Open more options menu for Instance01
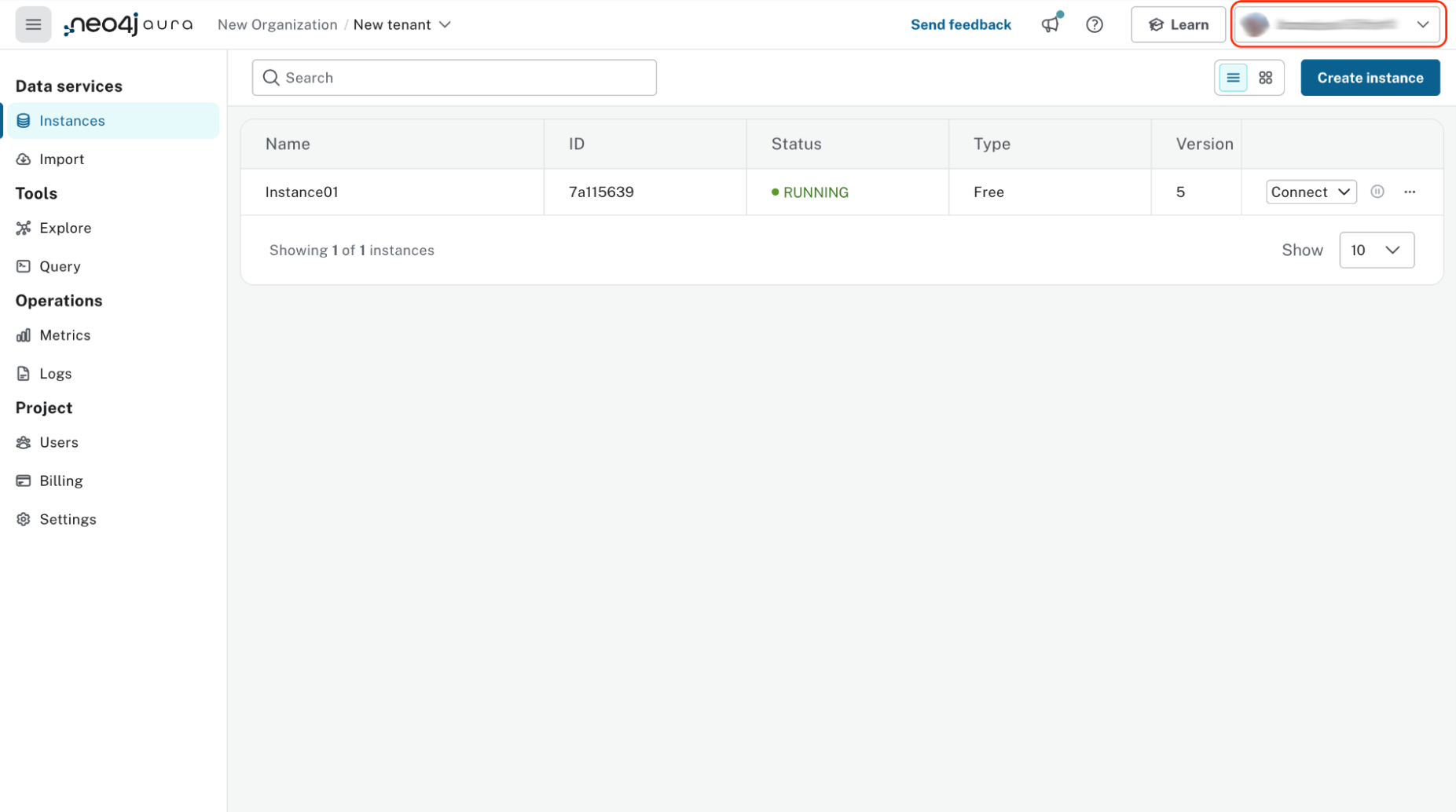The height and width of the screenshot is (812, 1456). 1410,192
